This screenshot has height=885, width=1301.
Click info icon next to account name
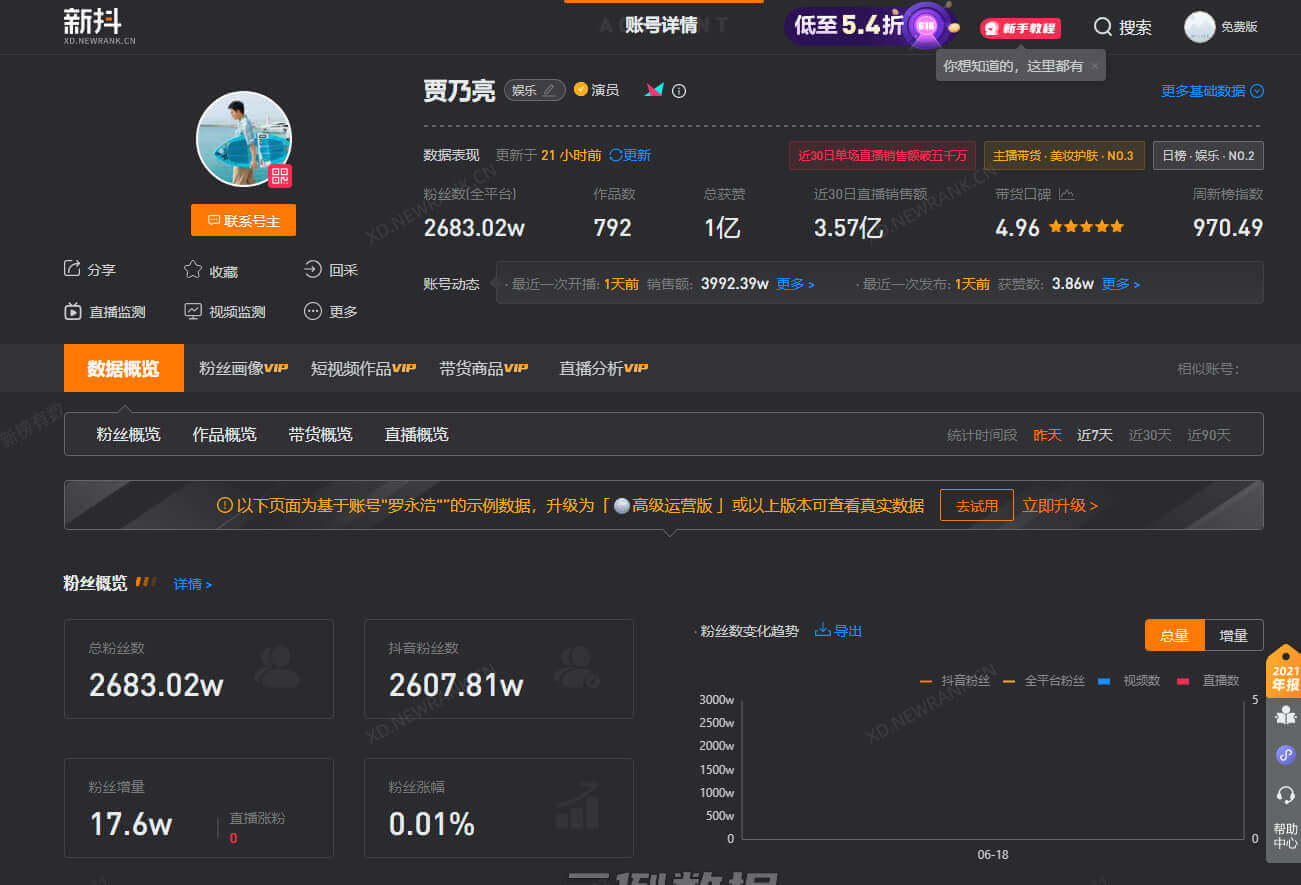coord(679,91)
